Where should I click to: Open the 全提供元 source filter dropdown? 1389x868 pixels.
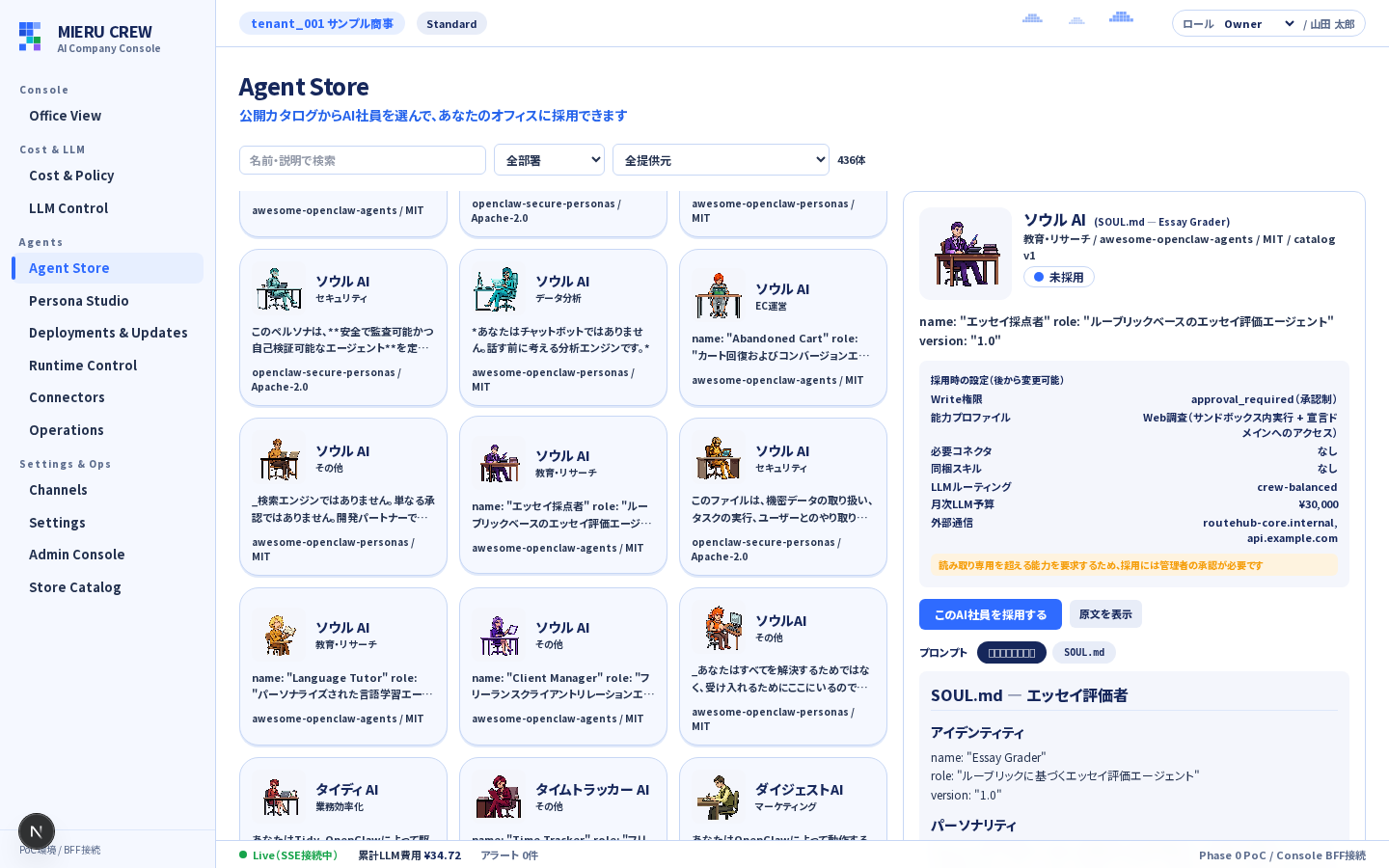point(721,160)
